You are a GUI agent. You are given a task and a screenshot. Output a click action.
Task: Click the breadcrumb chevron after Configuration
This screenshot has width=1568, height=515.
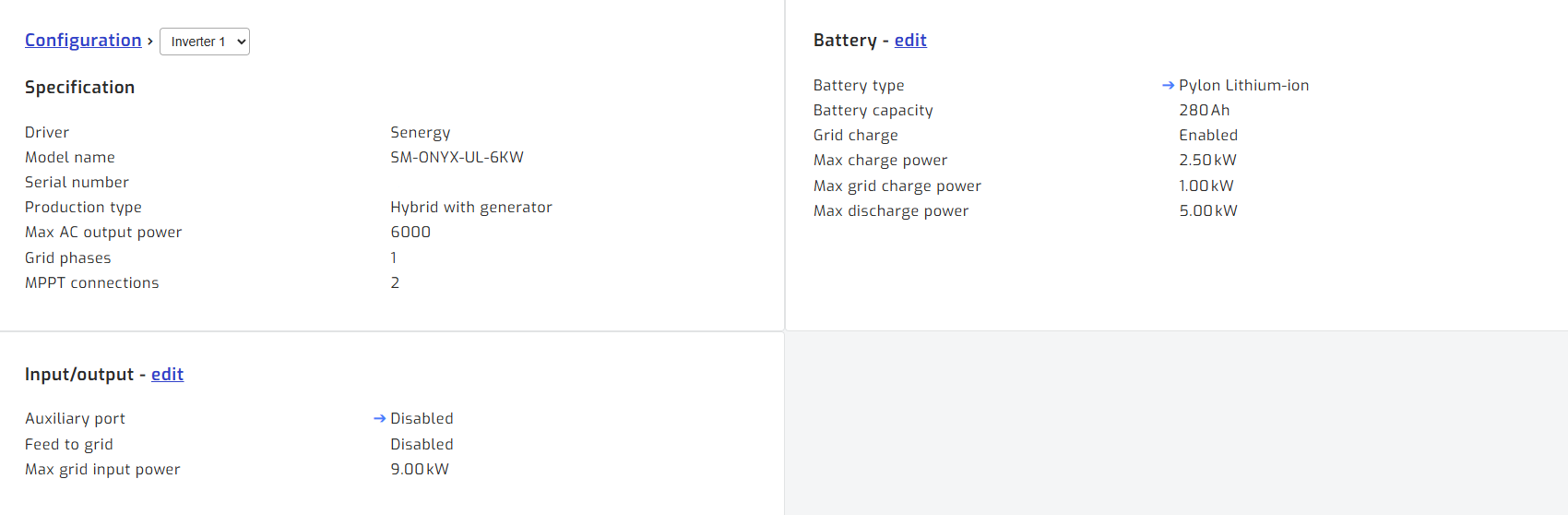[150, 42]
